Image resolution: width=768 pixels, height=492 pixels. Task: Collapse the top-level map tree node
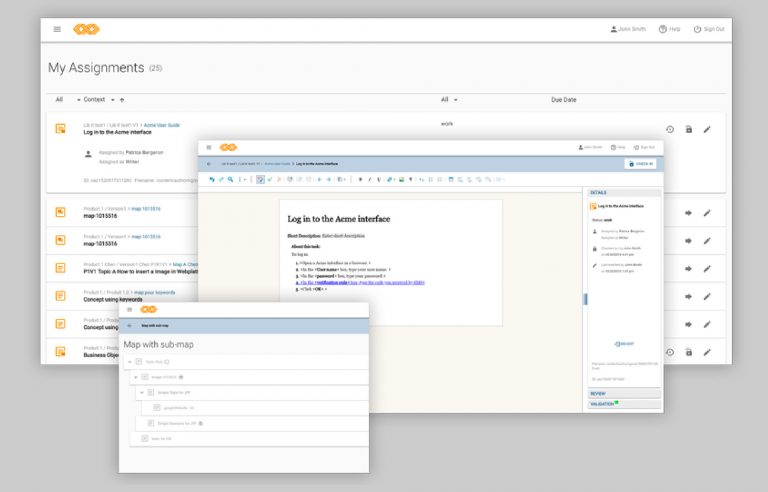pyautogui.click(x=130, y=362)
